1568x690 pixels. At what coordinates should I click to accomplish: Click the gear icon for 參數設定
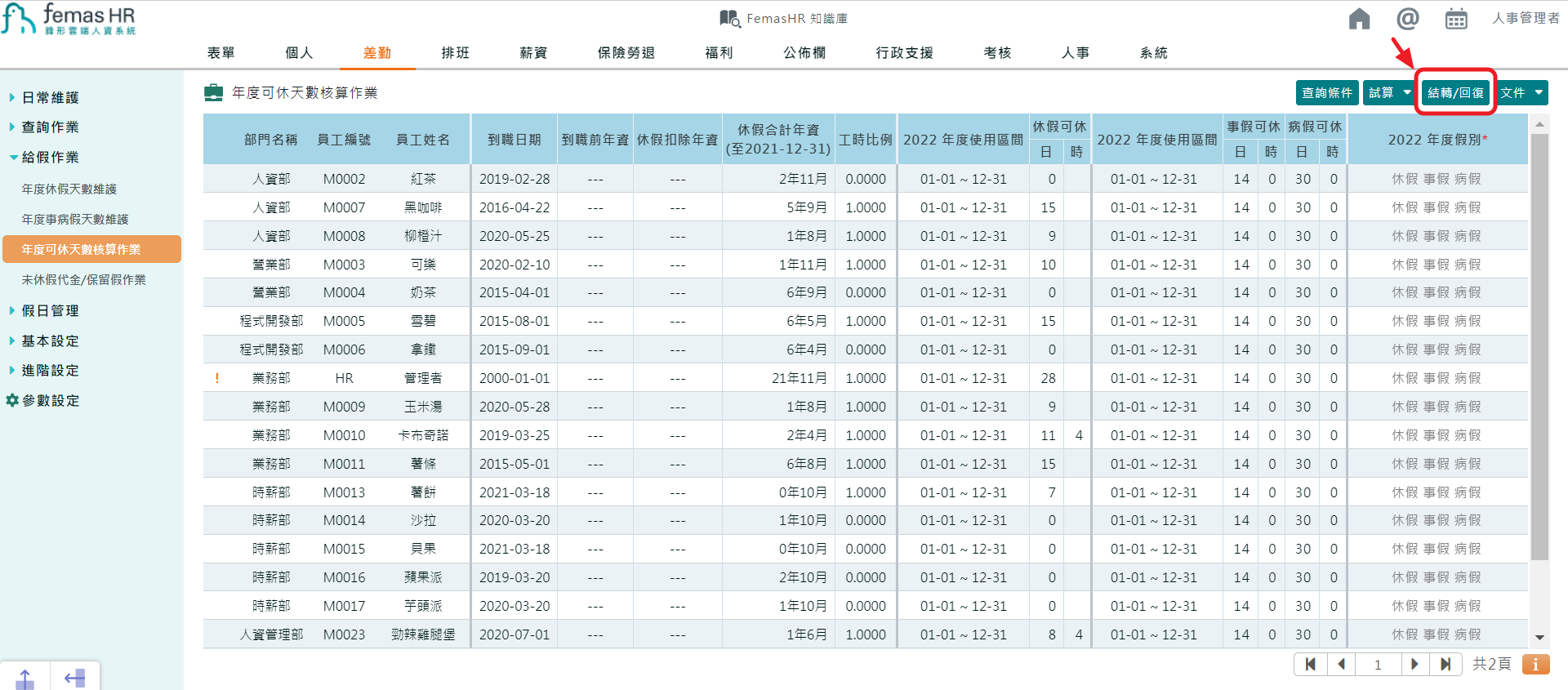[12, 400]
